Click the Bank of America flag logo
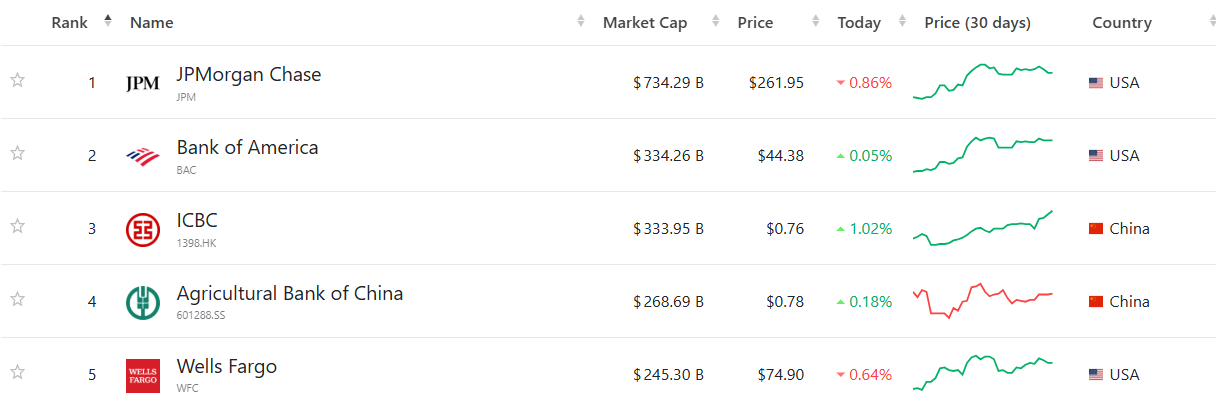1216x403 pixels. 142,156
